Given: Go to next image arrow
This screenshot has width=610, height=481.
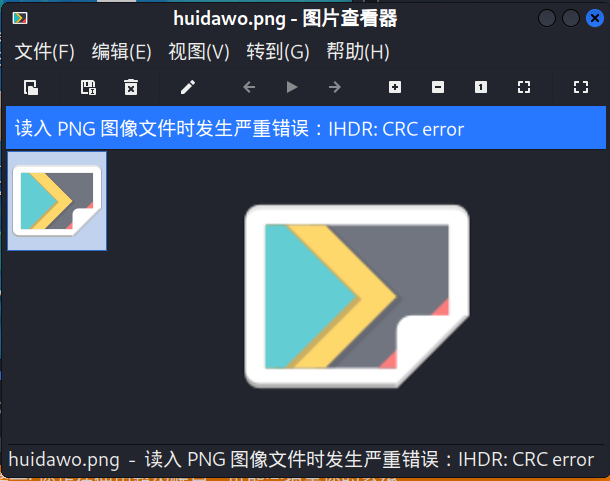Looking at the screenshot, I should coord(335,87).
